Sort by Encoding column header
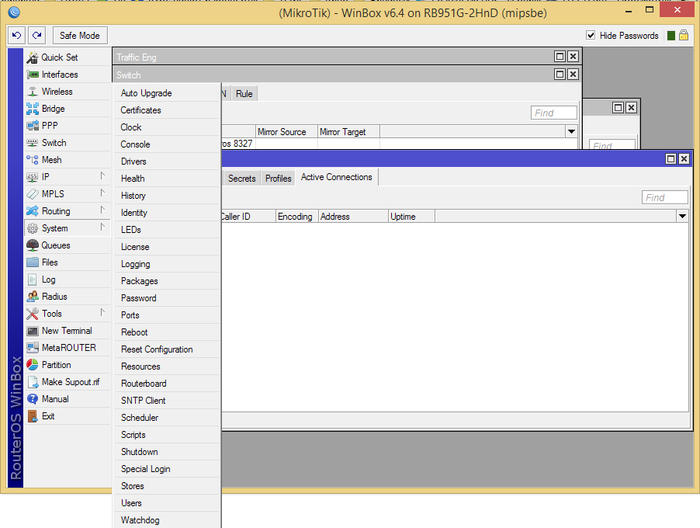Screen dimensions: 700x528 coord(297,216)
